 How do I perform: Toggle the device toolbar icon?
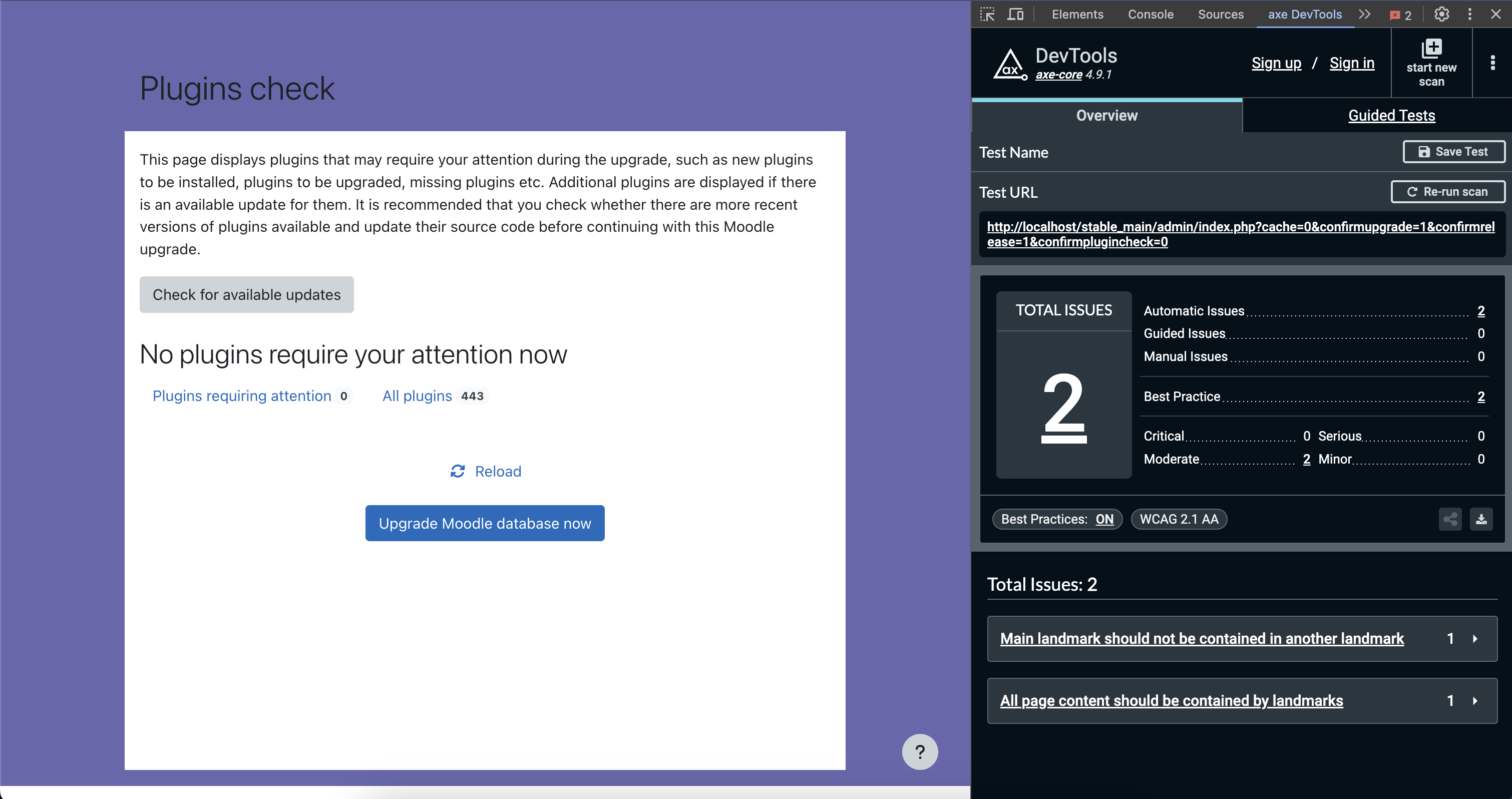(1015, 14)
